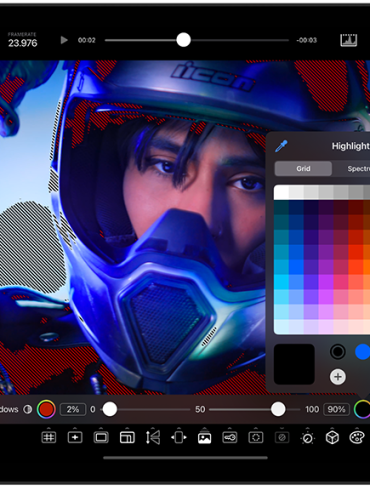370x490 pixels.
Task: Click the 90% highlights threshold field
Action: click(x=336, y=409)
